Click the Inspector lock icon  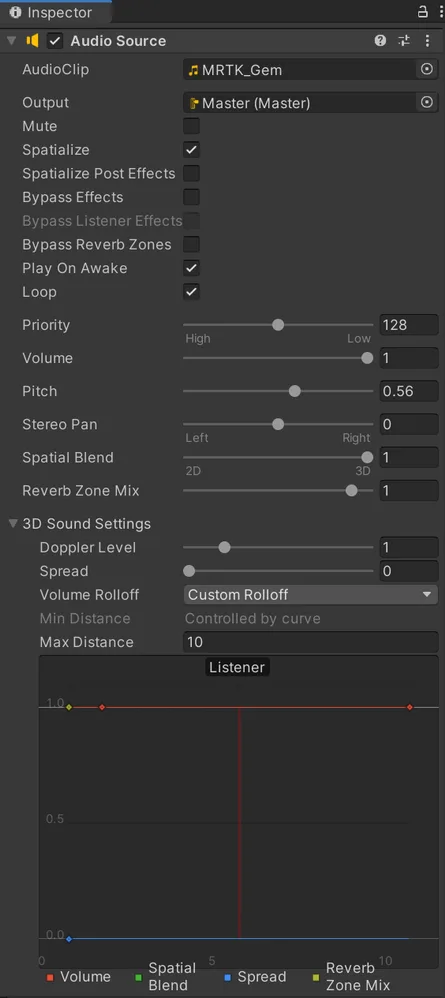pos(422,11)
